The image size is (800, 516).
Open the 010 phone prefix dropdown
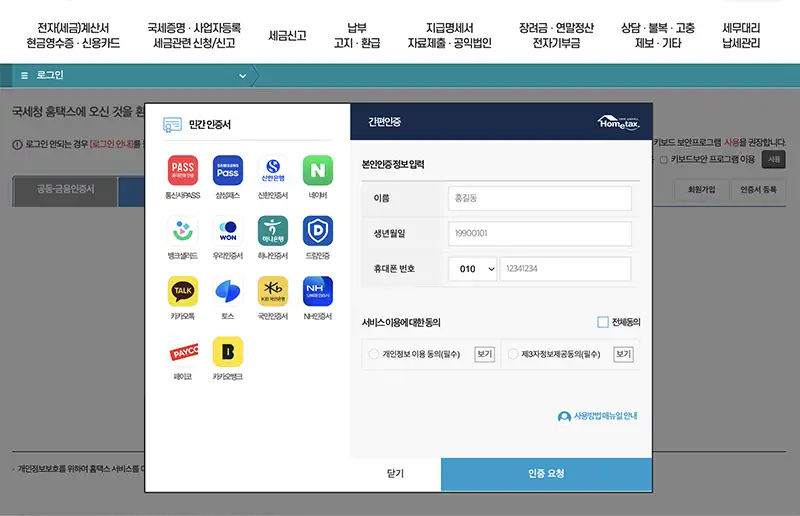coord(472,269)
